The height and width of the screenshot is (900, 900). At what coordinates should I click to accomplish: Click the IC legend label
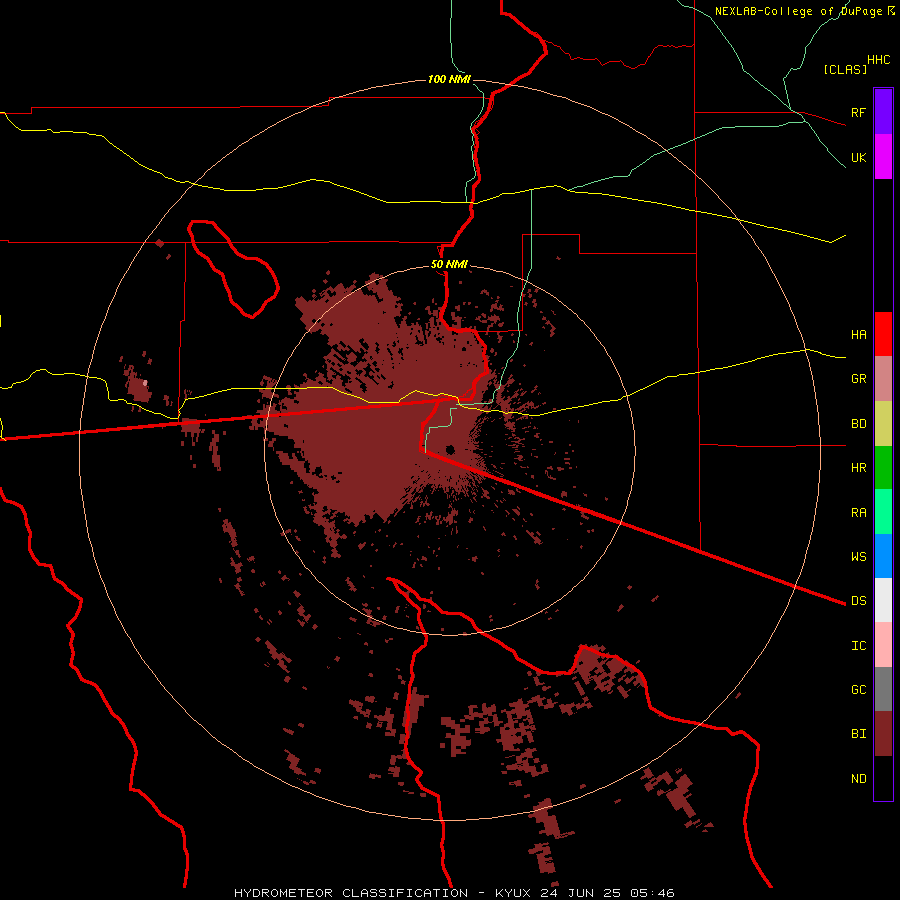coord(859,646)
